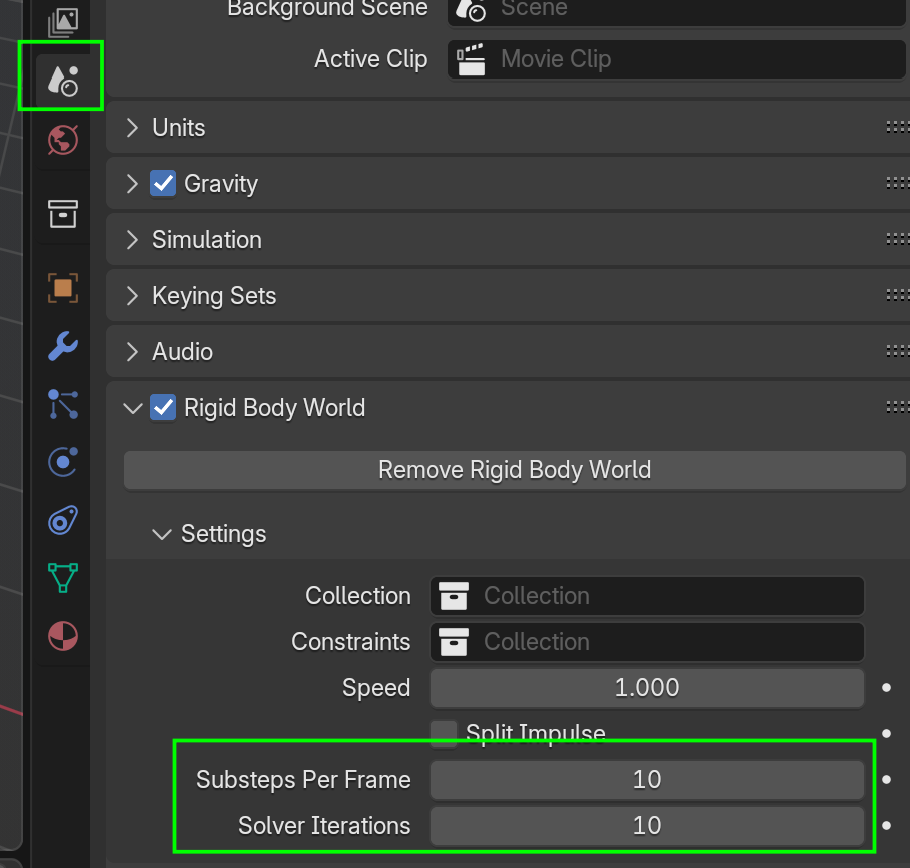Switch to the World properties tab
This screenshot has height=868, width=910.
pyautogui.click(x=63, y=140)
